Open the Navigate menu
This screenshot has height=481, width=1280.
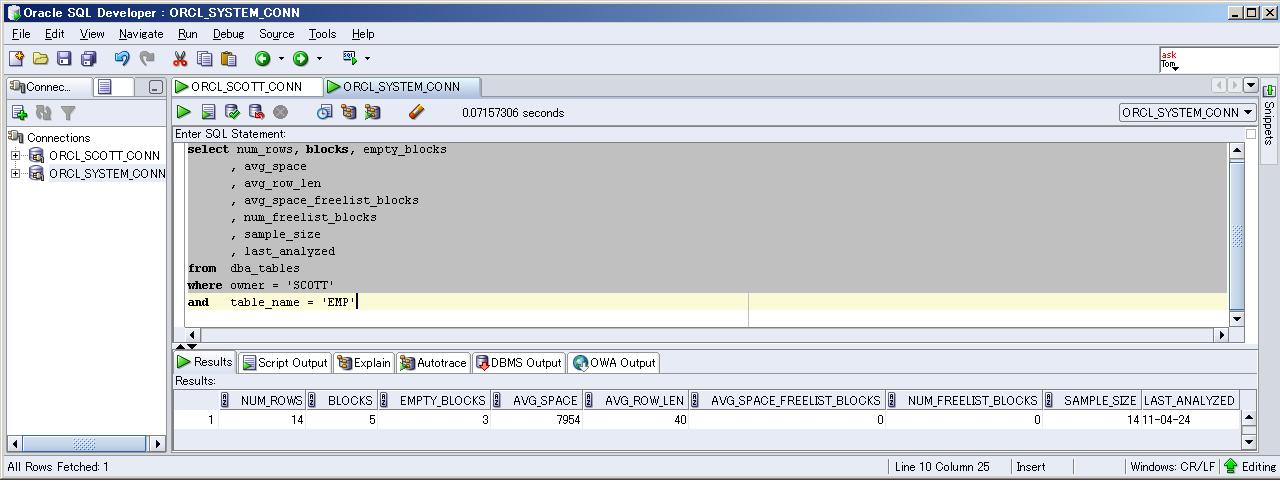140,34
